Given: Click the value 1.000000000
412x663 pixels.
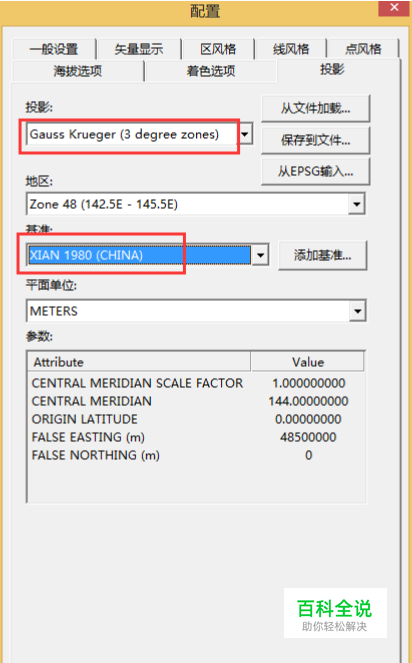Looking at the screenshot, I should (309, 383).
